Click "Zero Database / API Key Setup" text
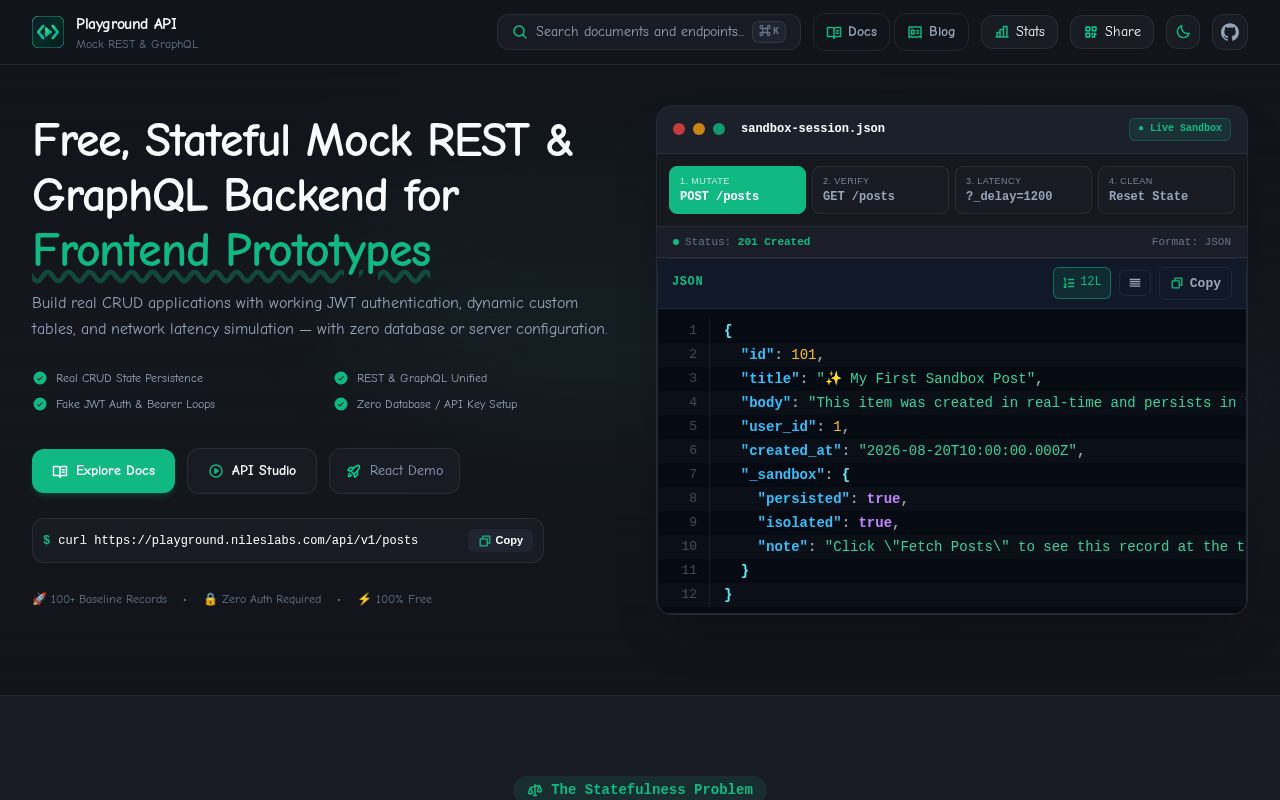The width and height of the screenshot is (1280, 800). click(x=437, y=404)
